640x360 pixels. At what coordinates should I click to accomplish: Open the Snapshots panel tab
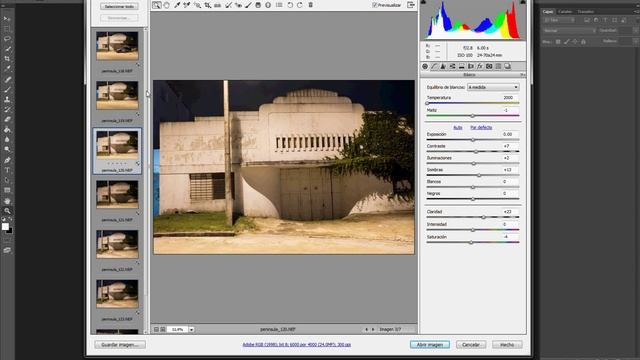507,66
